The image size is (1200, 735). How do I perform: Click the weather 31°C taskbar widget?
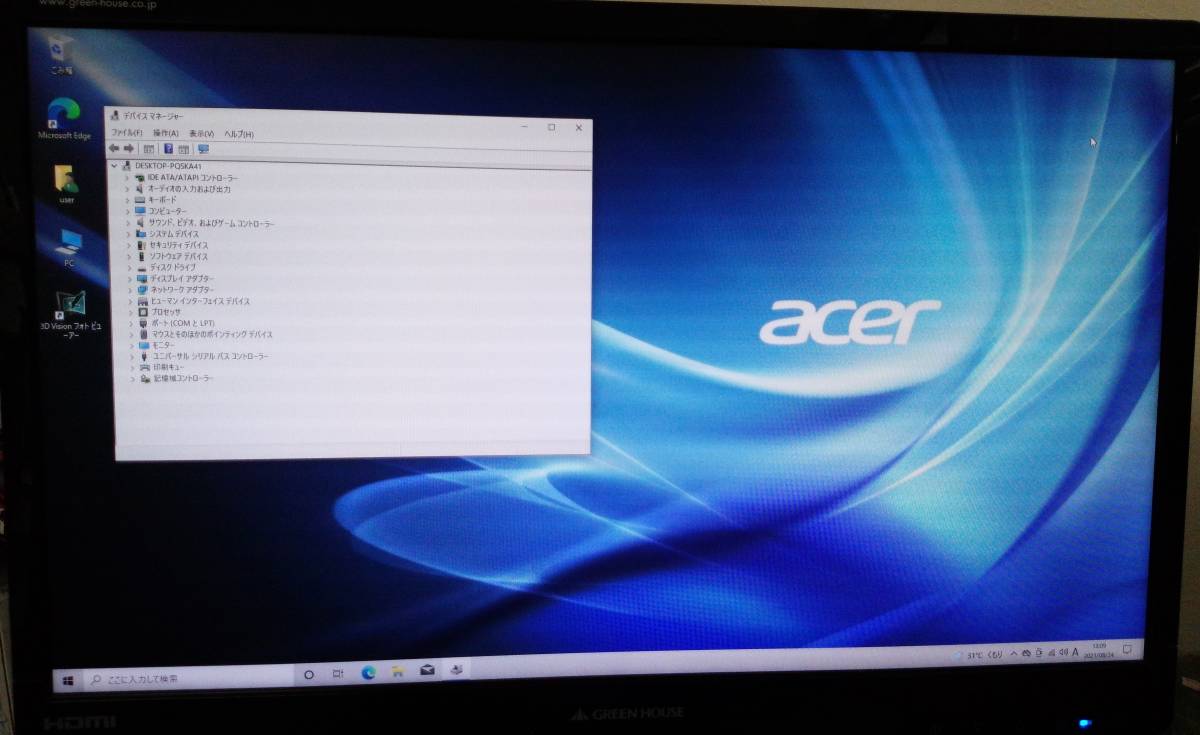coord(978,655)
